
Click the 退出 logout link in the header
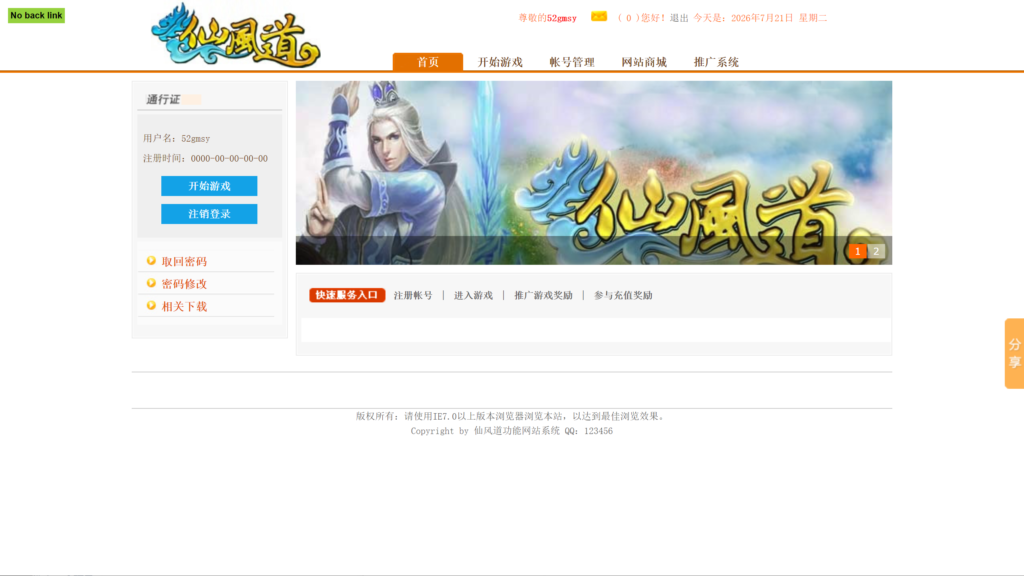[679, 18]
